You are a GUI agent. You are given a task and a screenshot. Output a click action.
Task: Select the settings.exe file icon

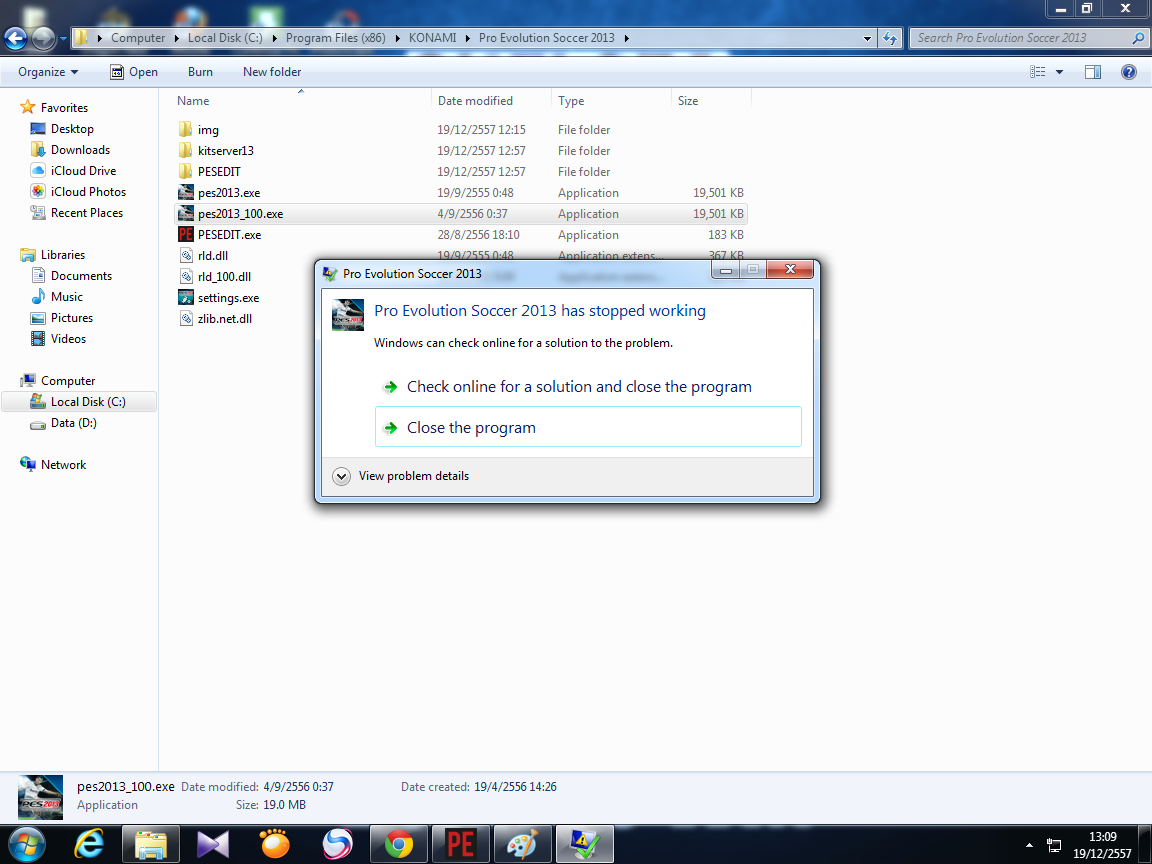point(185,298)
